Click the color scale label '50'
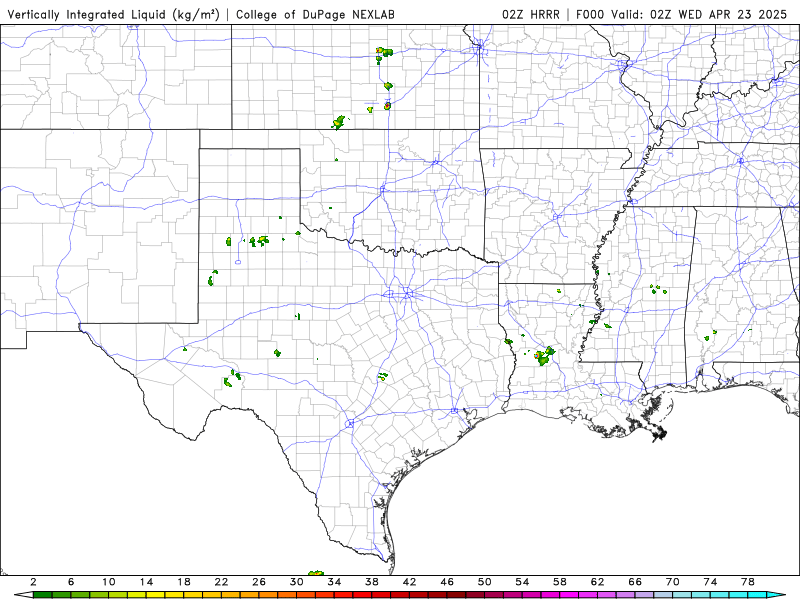 [485, 582]
